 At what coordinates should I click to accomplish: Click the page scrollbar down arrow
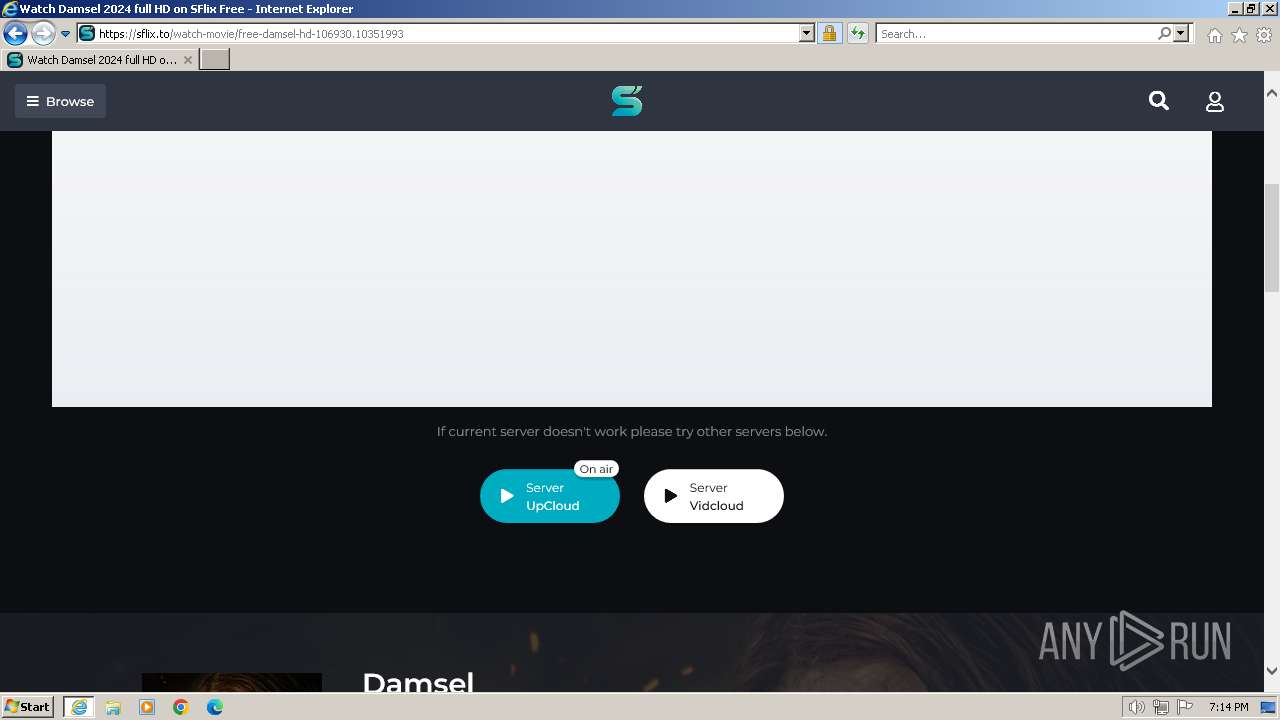1272,671
